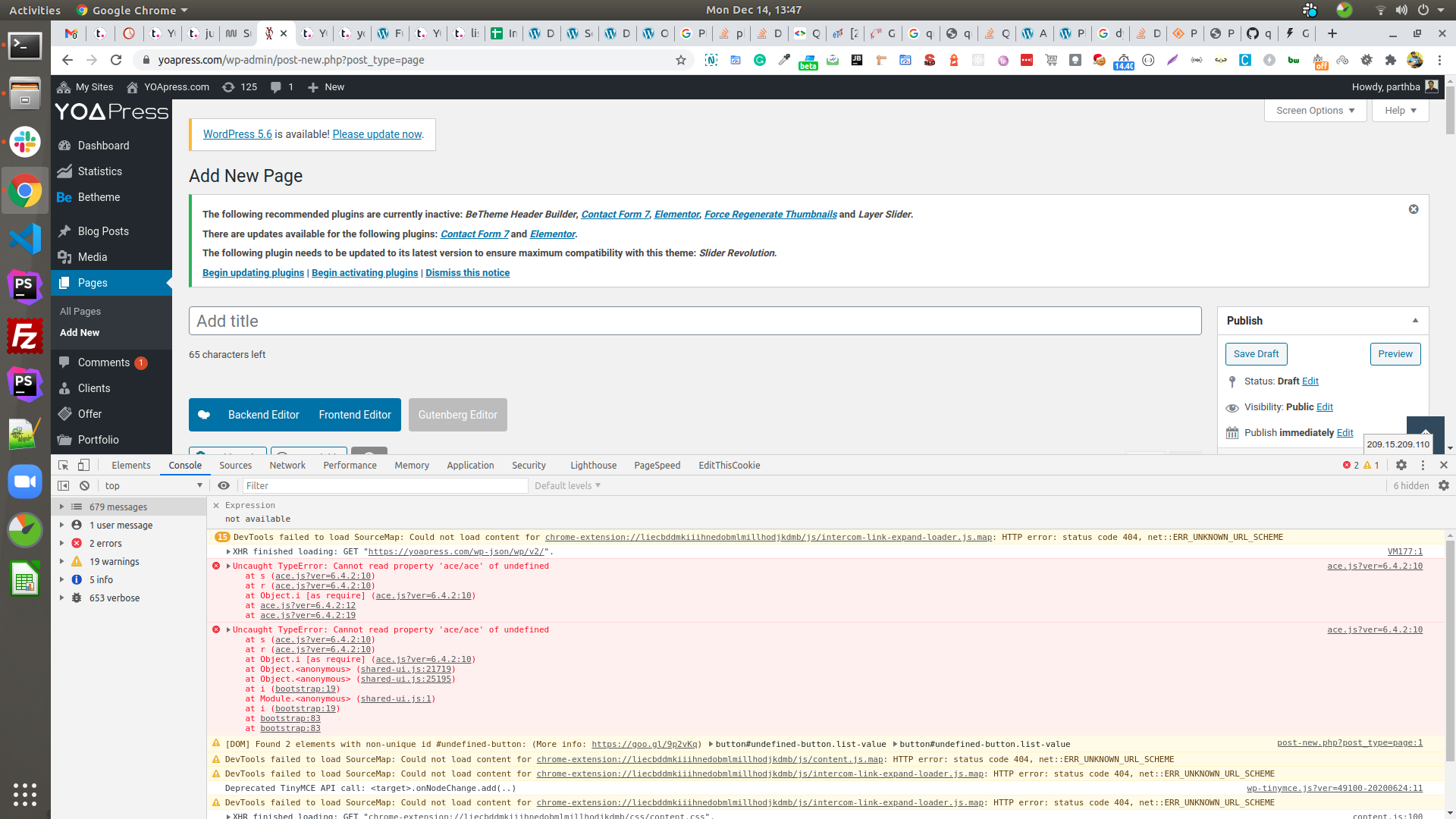1456x819 pixels.
Task: Open Terminal from the Ubuntu dock
Action: click(25, 45)
